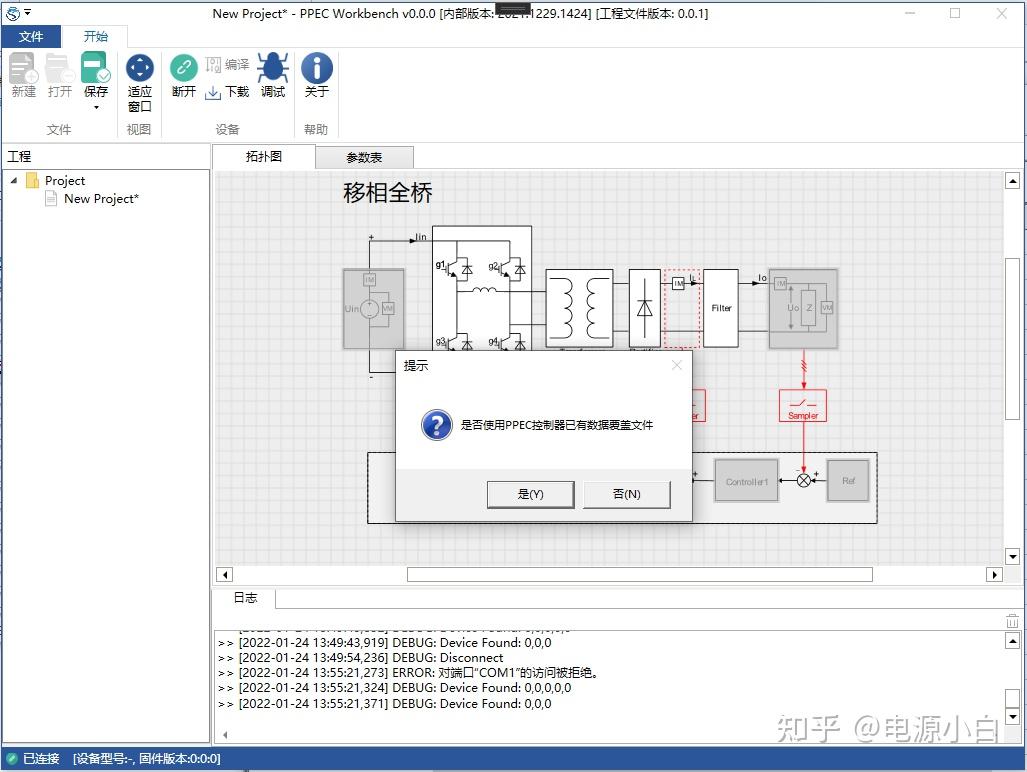Click 否(N) in the prompt dialog
Screen dimensions: 1027x772
coord(627,494)
